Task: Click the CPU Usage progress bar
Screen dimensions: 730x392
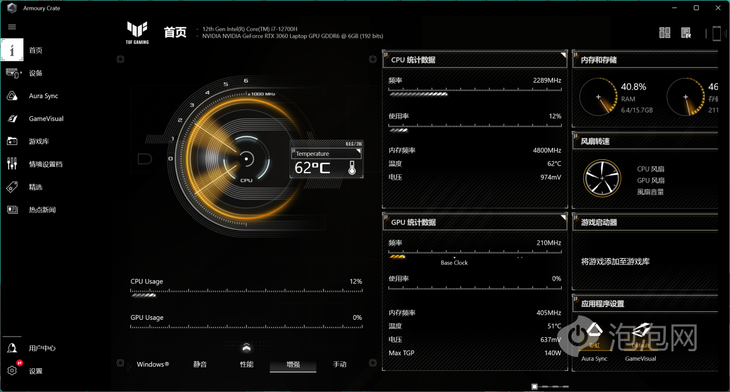Action: [x=246, y=293]
